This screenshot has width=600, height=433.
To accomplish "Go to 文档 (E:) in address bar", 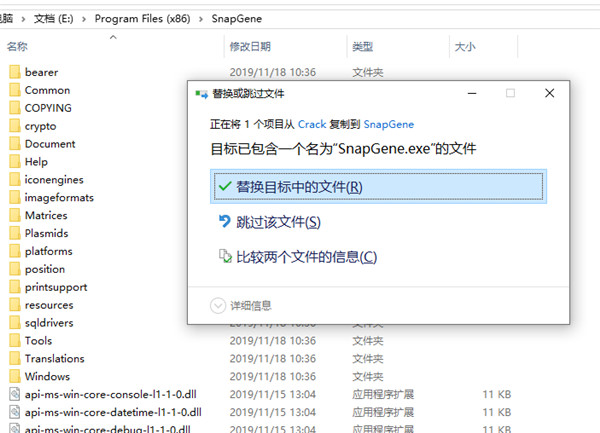I will click(x=54, y=18).
